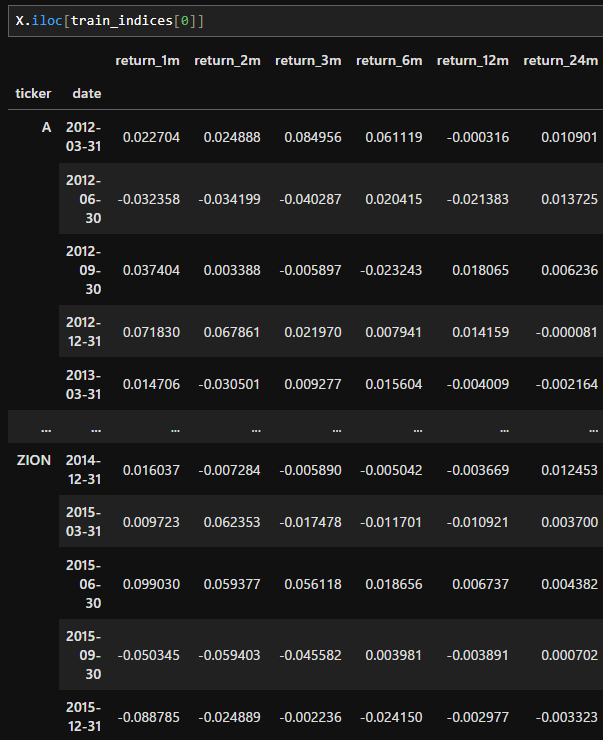Click the value -0.030501

[x=229, y=385]
